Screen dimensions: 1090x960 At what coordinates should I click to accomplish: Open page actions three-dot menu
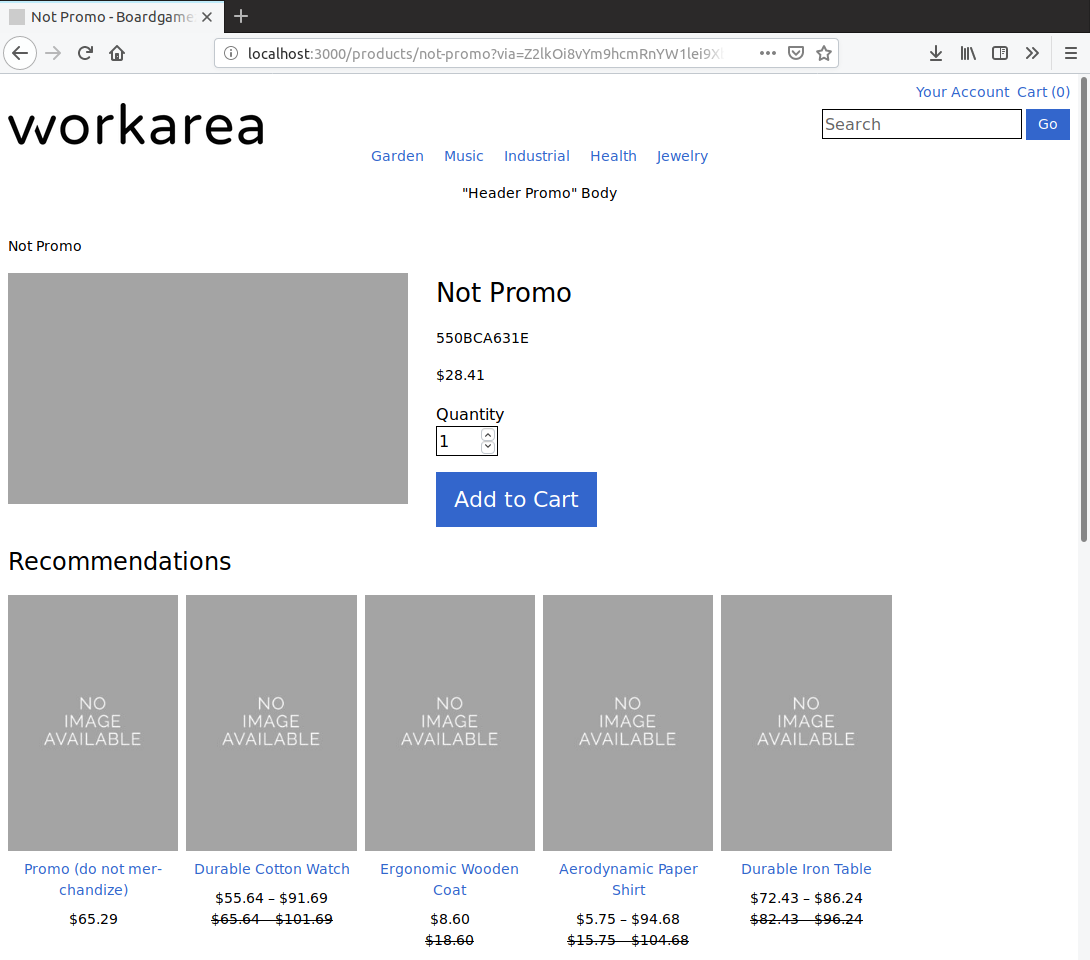tap(767, 54)
